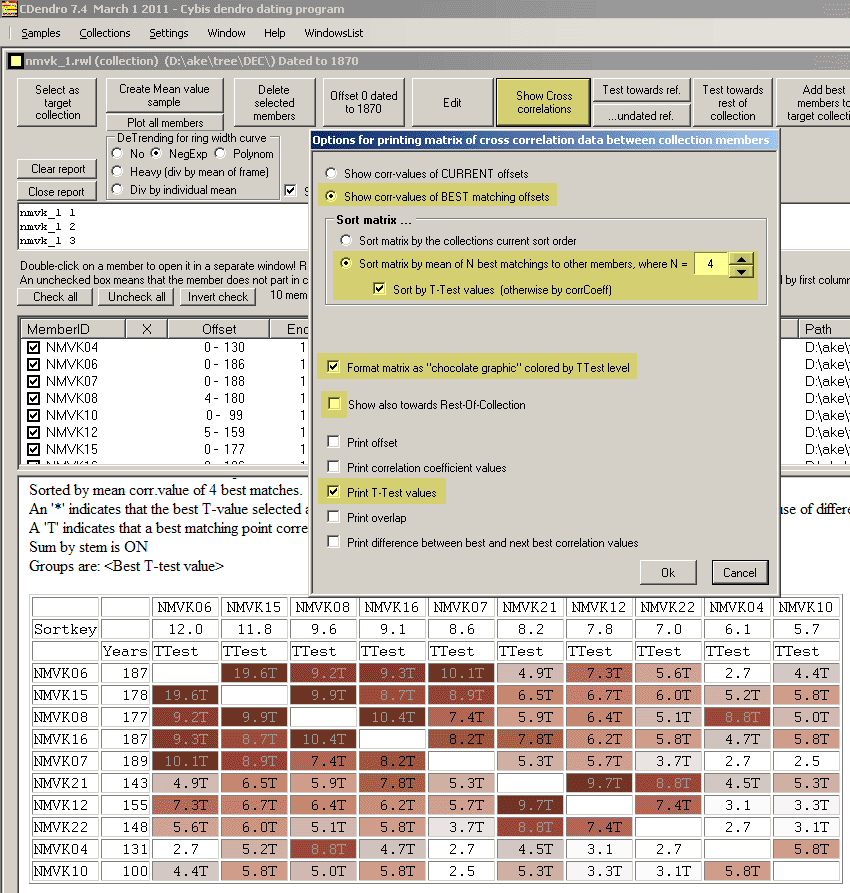Click the CDendro application icon in title bar

click(x=9, y=9)
